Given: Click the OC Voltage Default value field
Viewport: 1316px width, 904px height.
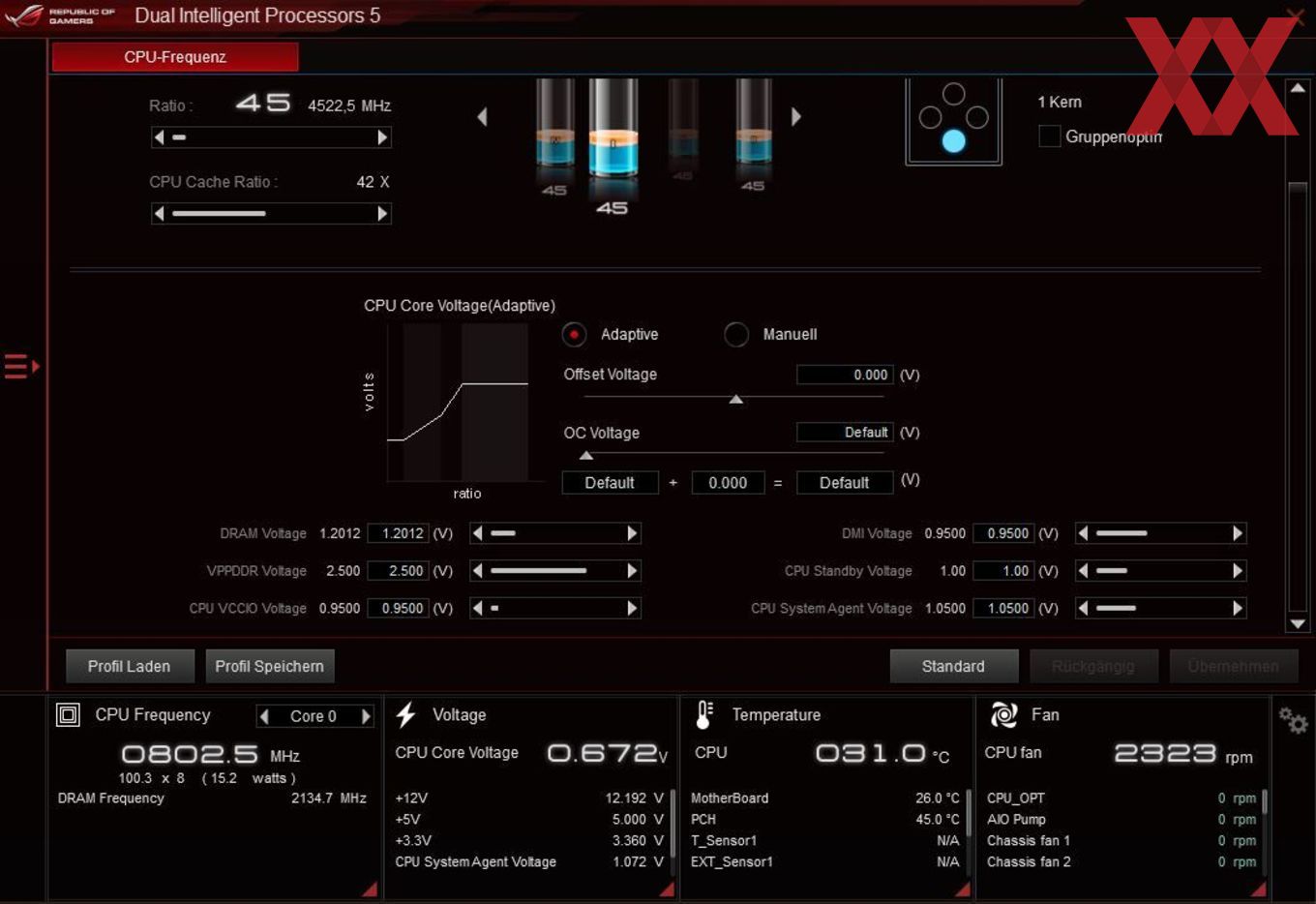Looking at the screenshot, I should [x=845, y=433].
